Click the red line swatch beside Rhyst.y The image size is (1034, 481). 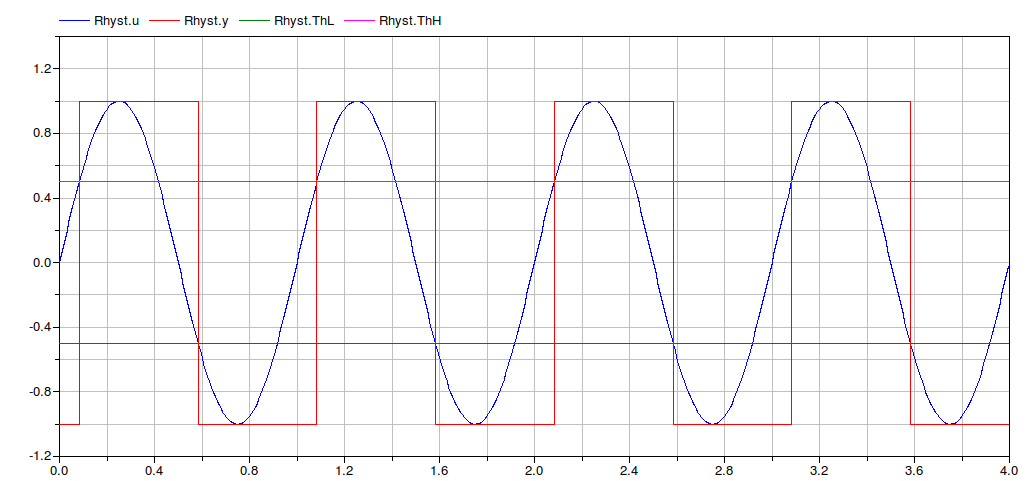[x=164, y=19]
